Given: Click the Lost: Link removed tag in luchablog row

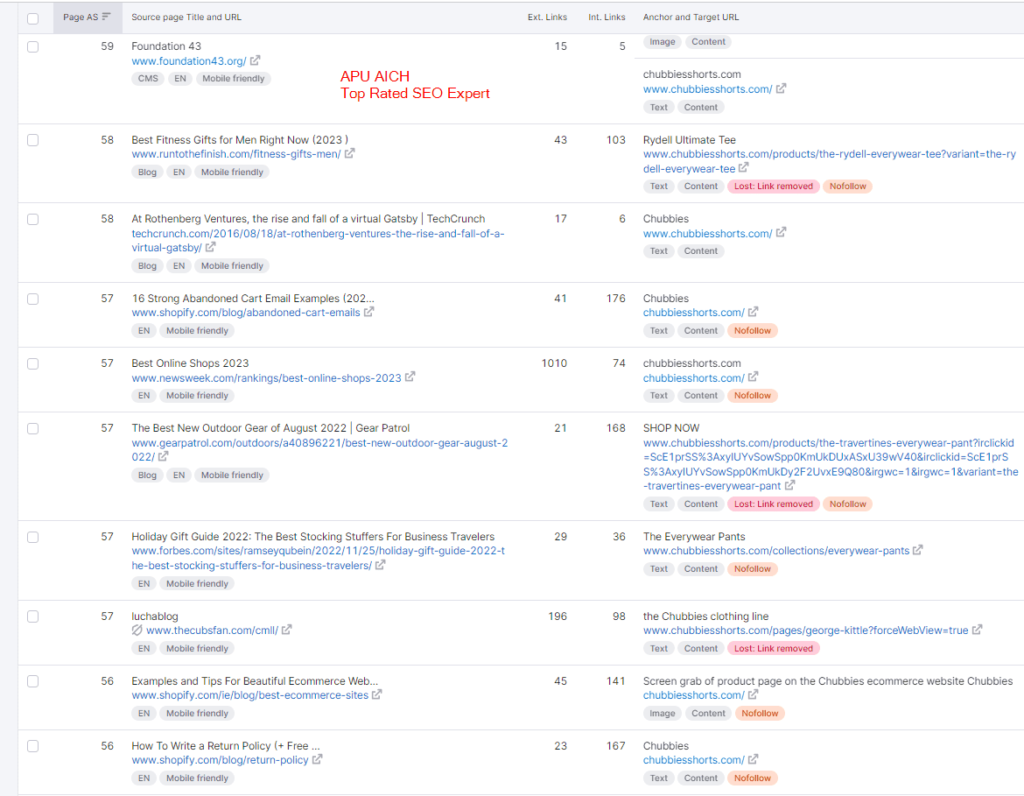Looking at the screenshot, I should (x=772, y=648).
